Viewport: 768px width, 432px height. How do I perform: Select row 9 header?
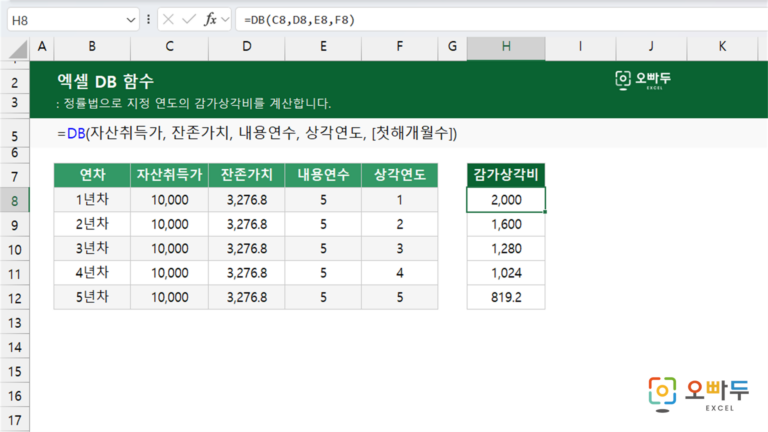pyautogui.click(x=15, y=225)
